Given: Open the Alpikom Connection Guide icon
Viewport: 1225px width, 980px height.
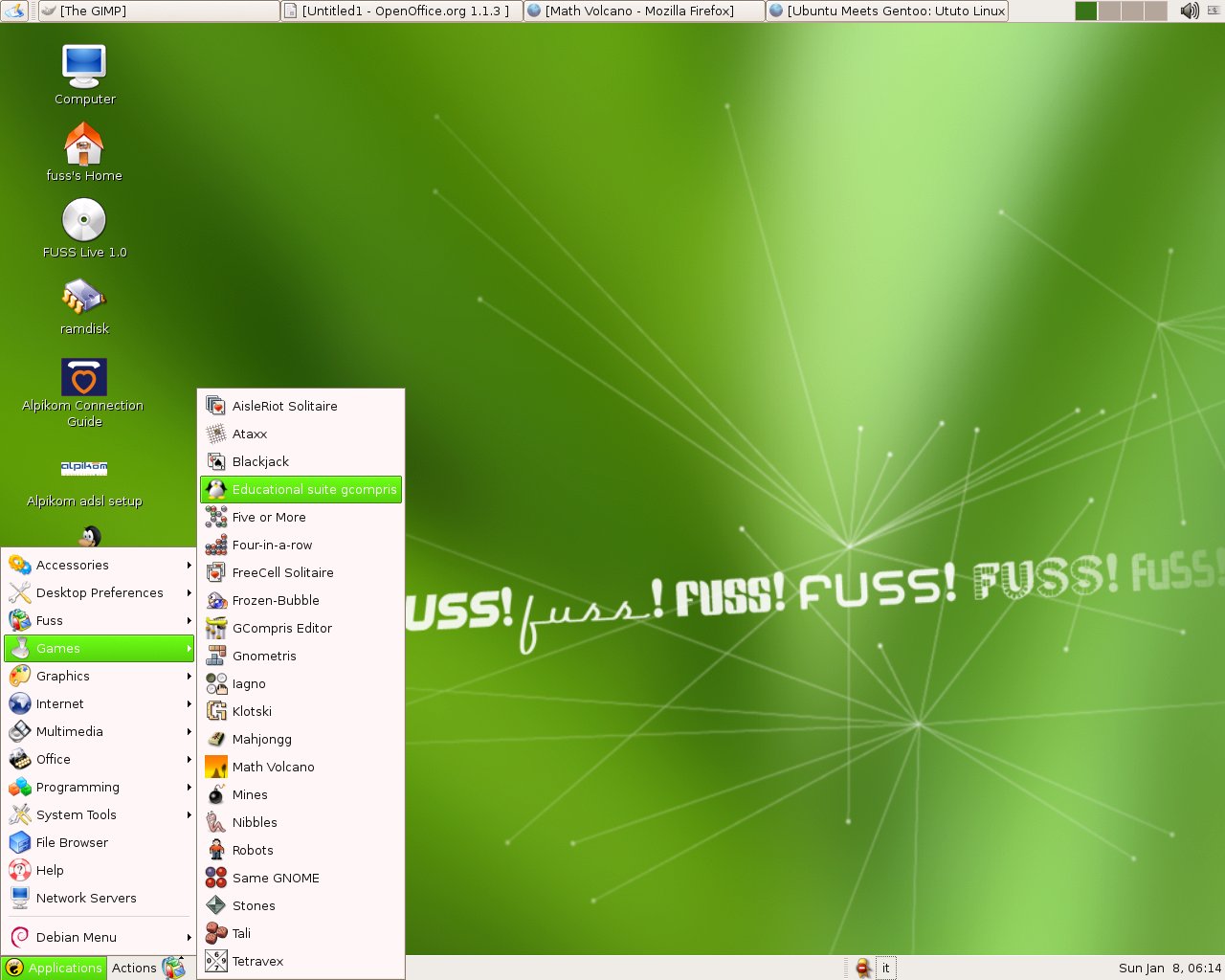Looking at the screenshot, I should 84,392.
